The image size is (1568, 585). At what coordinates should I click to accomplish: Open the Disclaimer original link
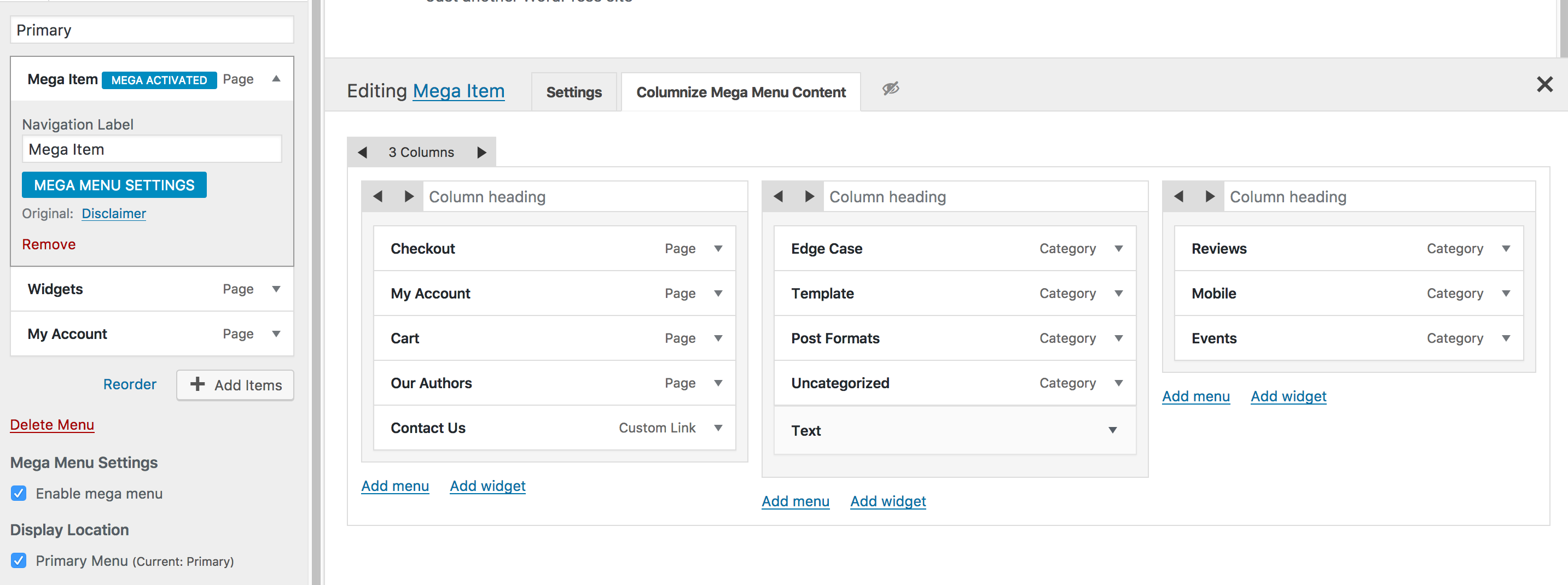114,213
